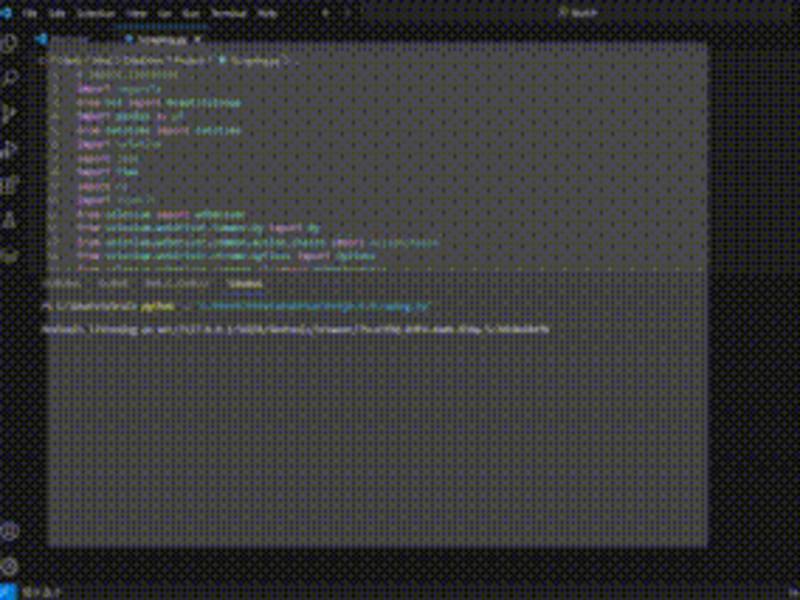
Task: Open the Search view in activity bar
Action: (x=9, y=79)
